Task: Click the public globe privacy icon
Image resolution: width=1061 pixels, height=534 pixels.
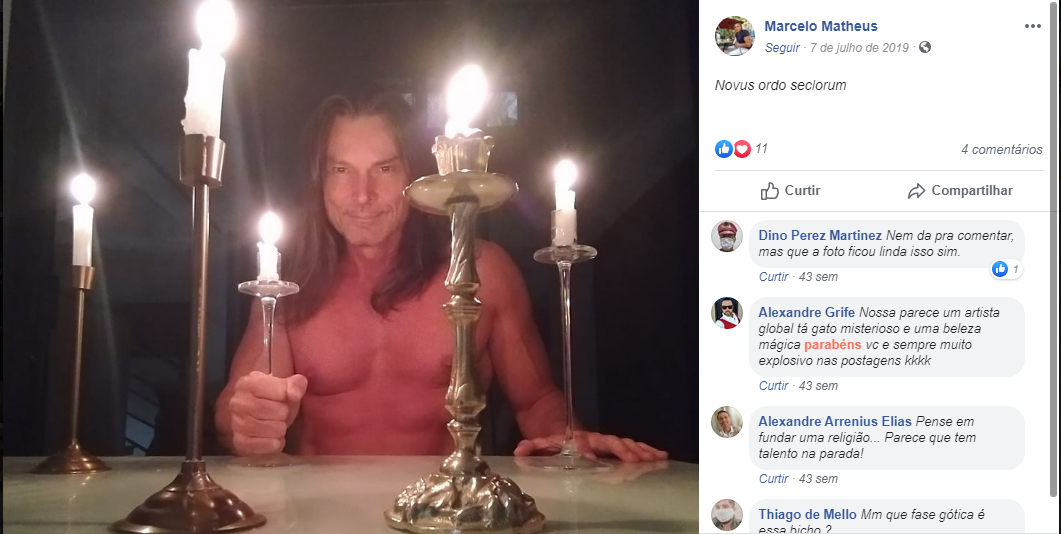Action: 925,47
